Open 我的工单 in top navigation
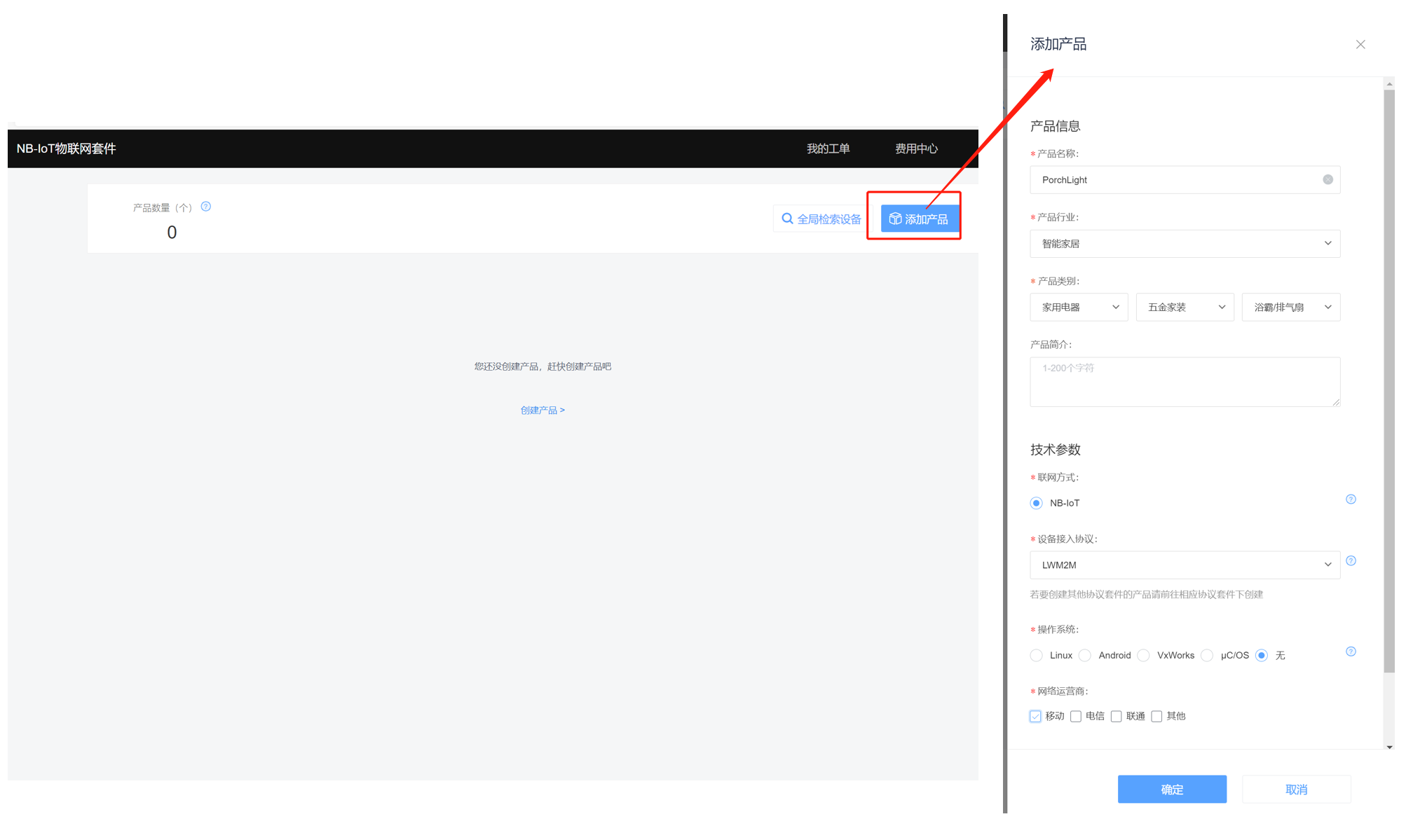Image resolution: width=1406 pixels, height=840 pixels. 828,149
